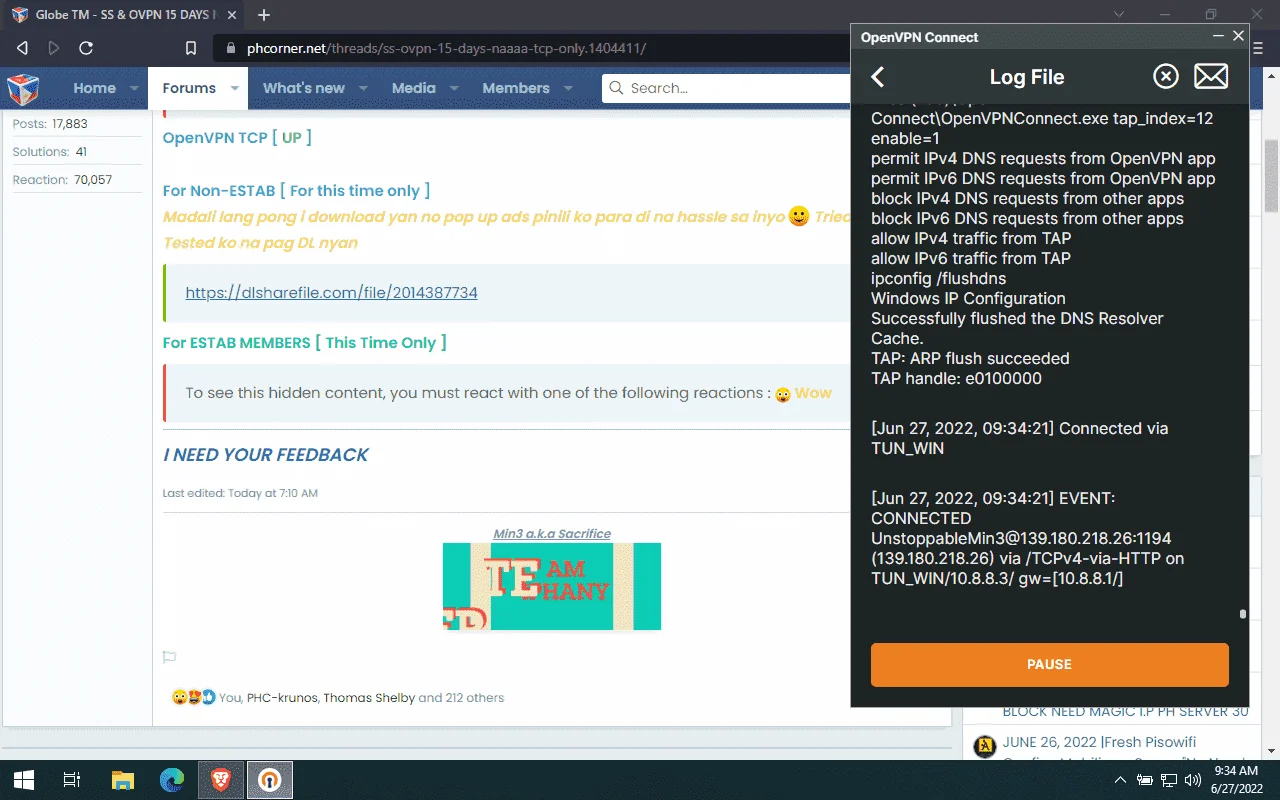
Task: Expand the Home dropdown arrow
Action: (x=134, y=88)
